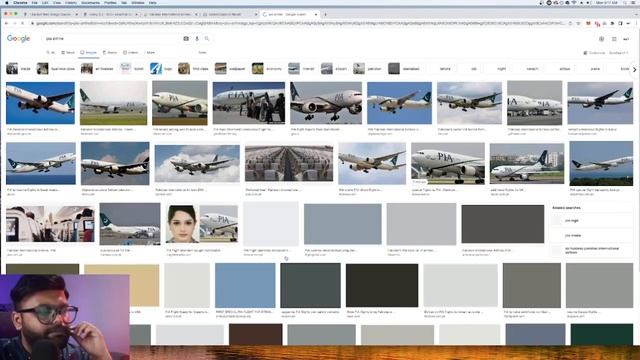Close the active Google Search tab
The height and width of the screenshot is (360, 640).
click(316, 14)
